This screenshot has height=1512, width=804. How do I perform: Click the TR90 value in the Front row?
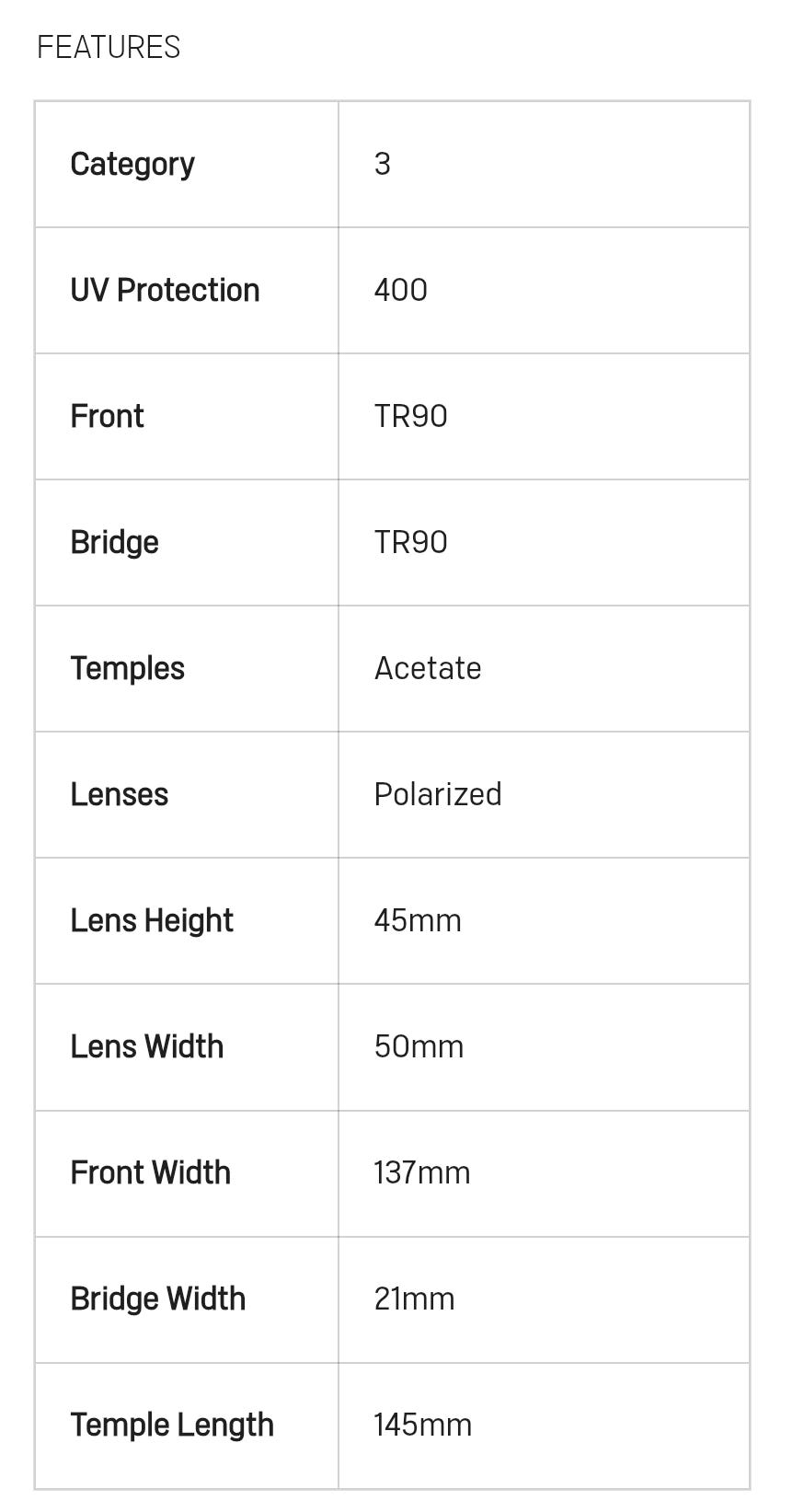tap(410, 416)
